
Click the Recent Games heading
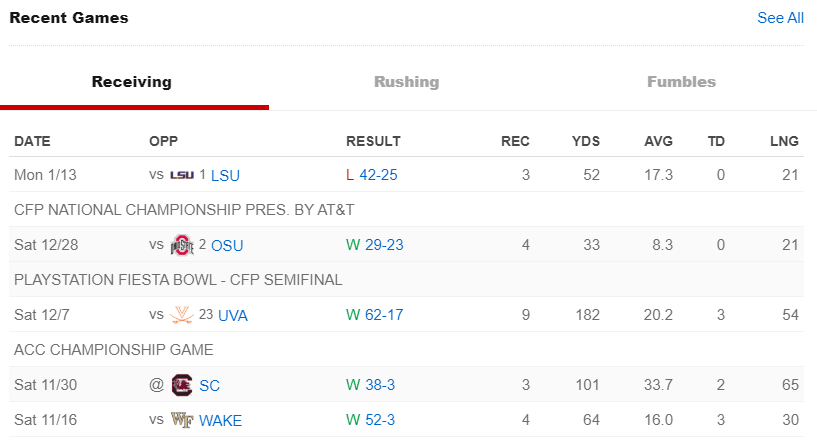click(x=69, y=18)
